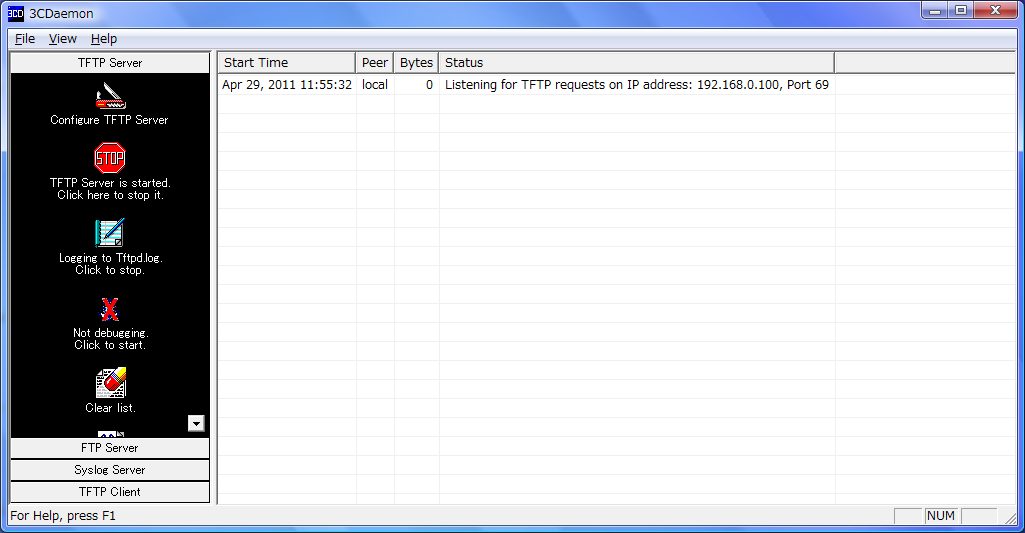Image resolution: width=1025 pixels, height=533 pixels.
Task: Click the 'Configure TFTP Server' label
Action: tap(109, 120)
